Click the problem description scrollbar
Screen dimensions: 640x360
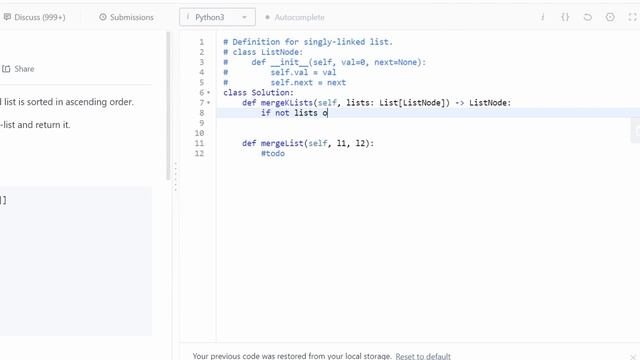[x=168, y=106]
